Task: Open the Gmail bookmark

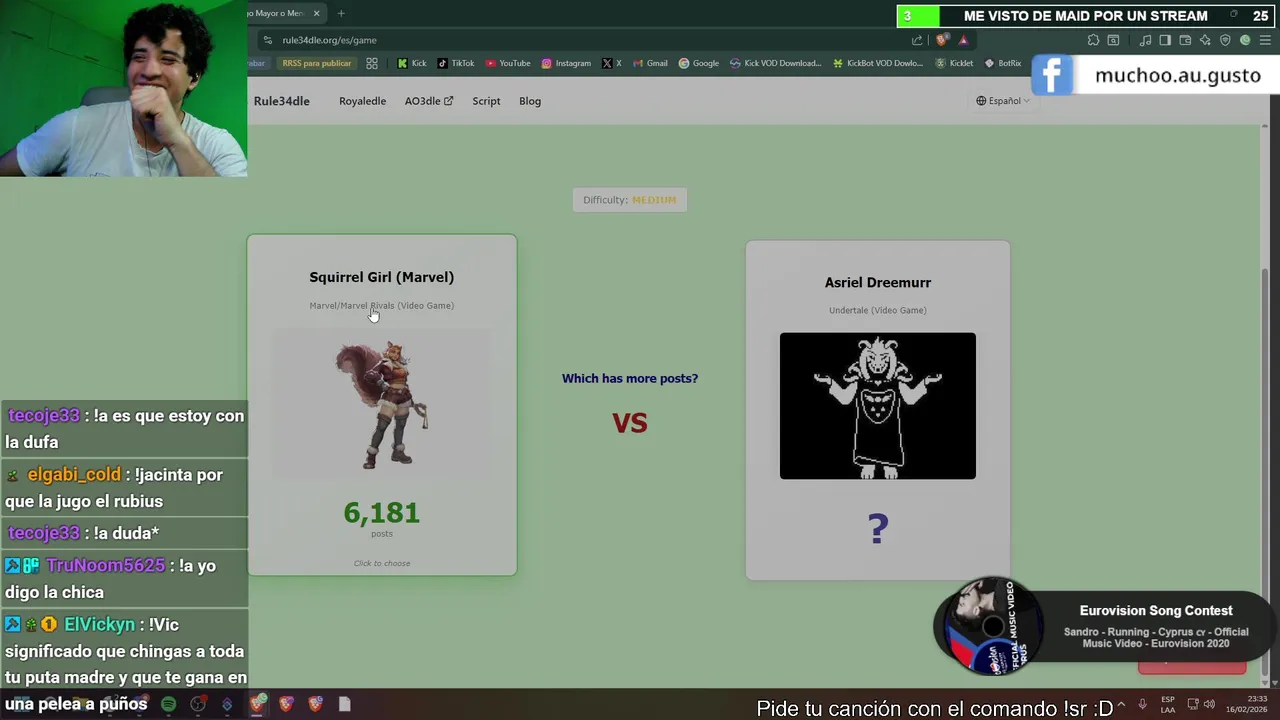Action: pos(650,63)
